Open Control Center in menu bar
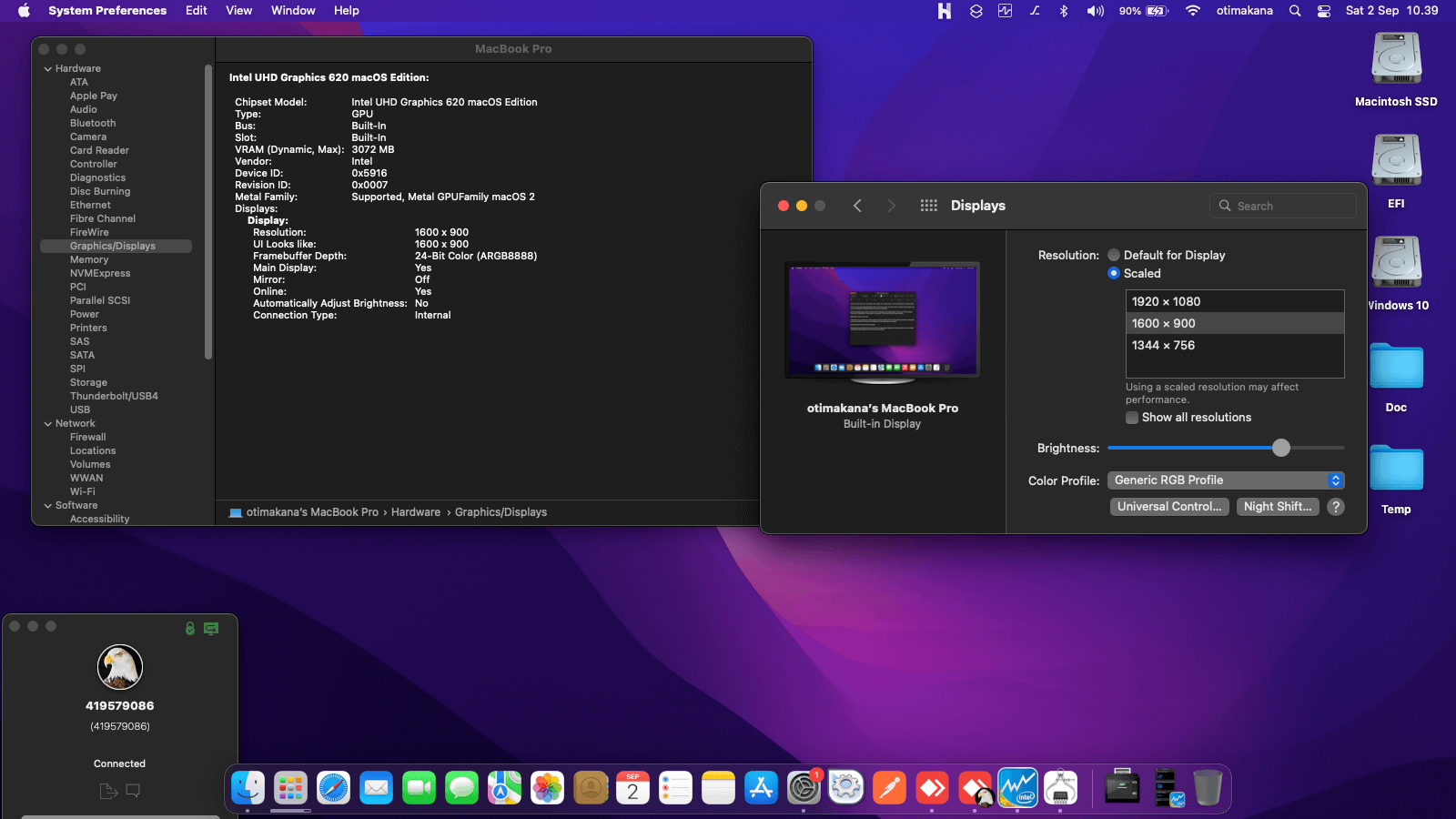 [1324, 11]
